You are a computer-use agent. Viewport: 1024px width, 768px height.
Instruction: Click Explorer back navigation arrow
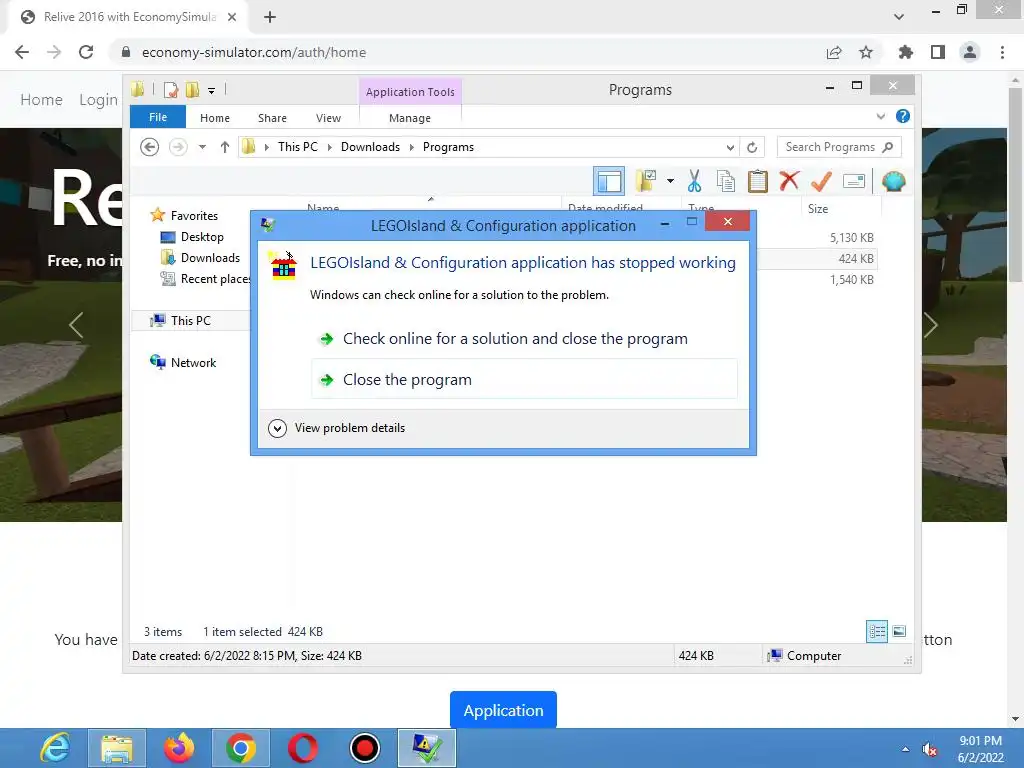point(150,147)
